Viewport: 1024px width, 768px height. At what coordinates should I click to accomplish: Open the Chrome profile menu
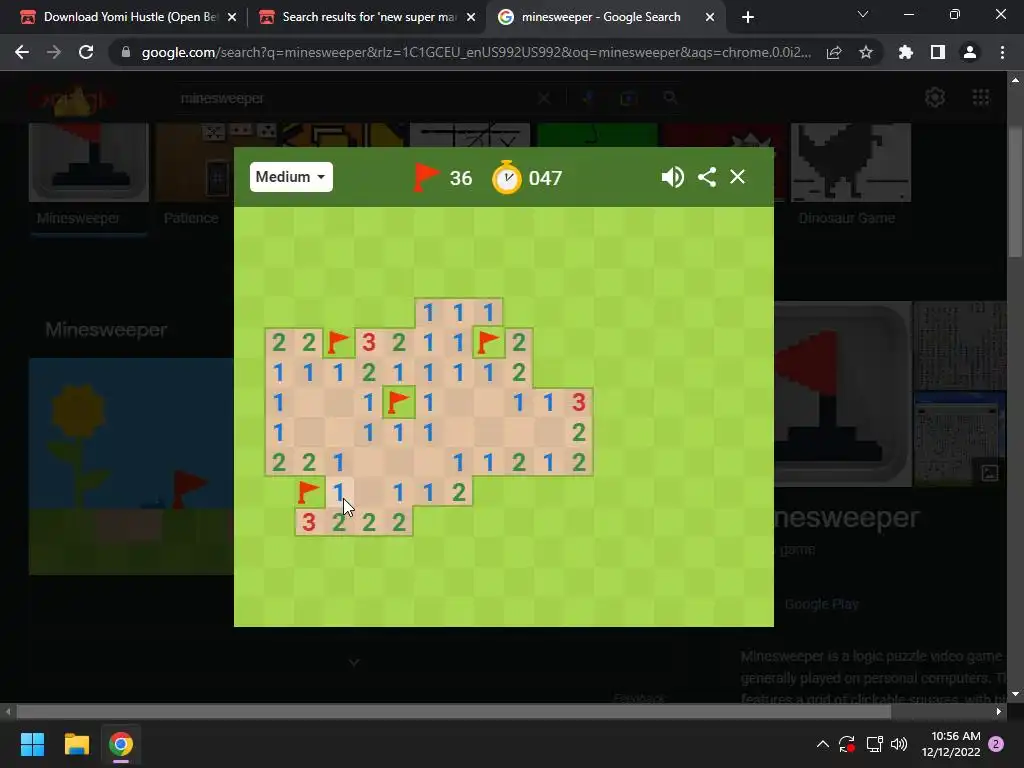970,52
